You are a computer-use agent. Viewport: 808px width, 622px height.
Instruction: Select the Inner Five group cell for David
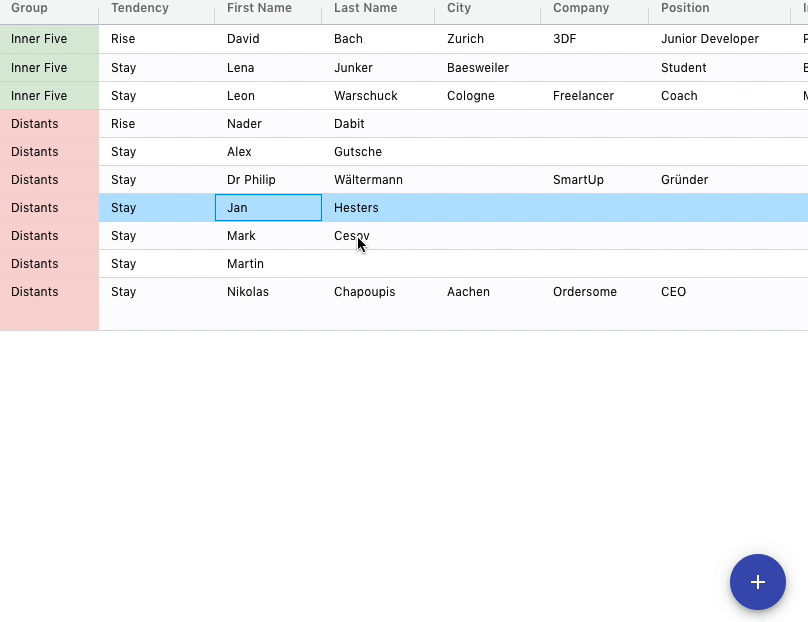tap(49, 39)
